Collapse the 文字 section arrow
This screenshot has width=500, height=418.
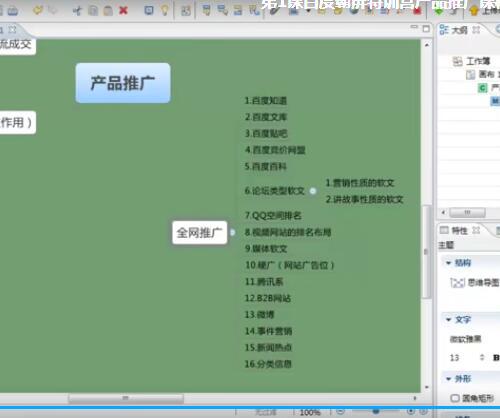pyautogui.click(x=448, y=320)
